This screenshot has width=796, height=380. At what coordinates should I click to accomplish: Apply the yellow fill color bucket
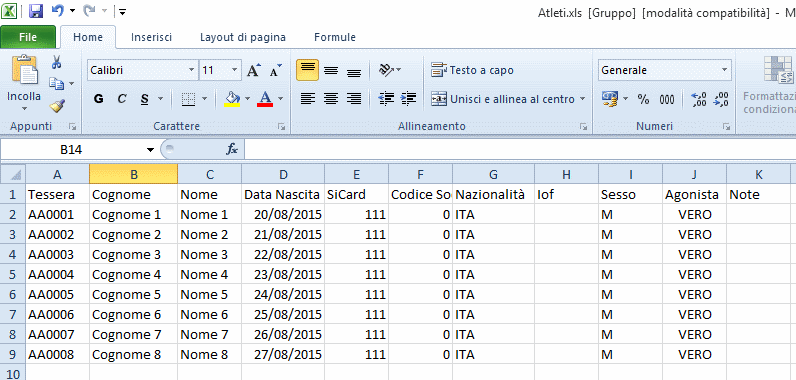pyautogui.click(x=232, y=99)
